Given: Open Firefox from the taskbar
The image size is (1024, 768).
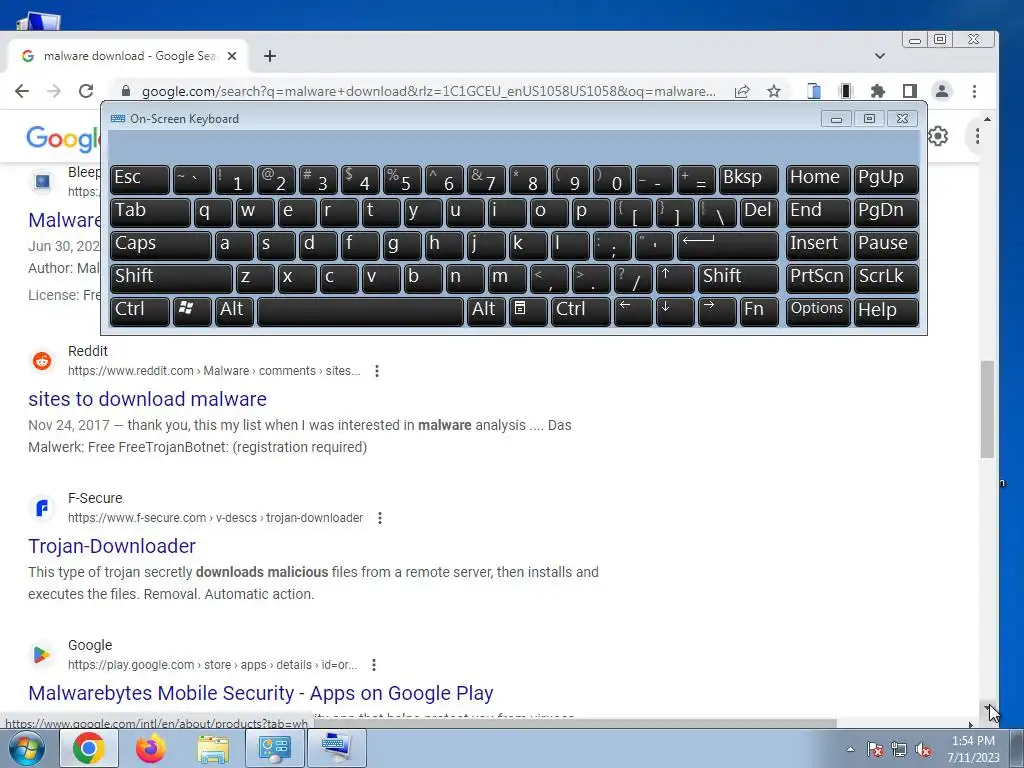Looking at the screenshot, I should click(x=151, y=748).
